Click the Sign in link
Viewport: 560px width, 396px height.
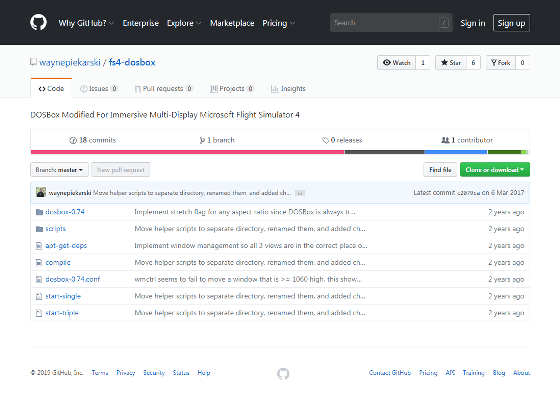(472, 23)
